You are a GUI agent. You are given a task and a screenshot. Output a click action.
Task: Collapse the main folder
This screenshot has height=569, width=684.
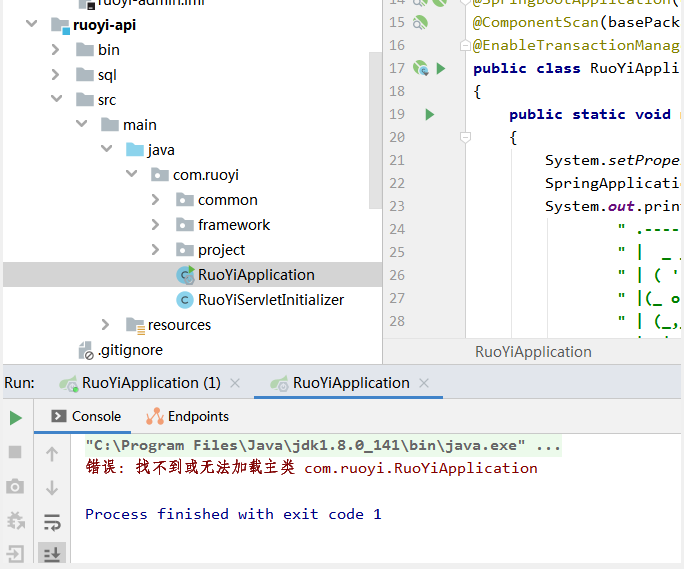82,123
